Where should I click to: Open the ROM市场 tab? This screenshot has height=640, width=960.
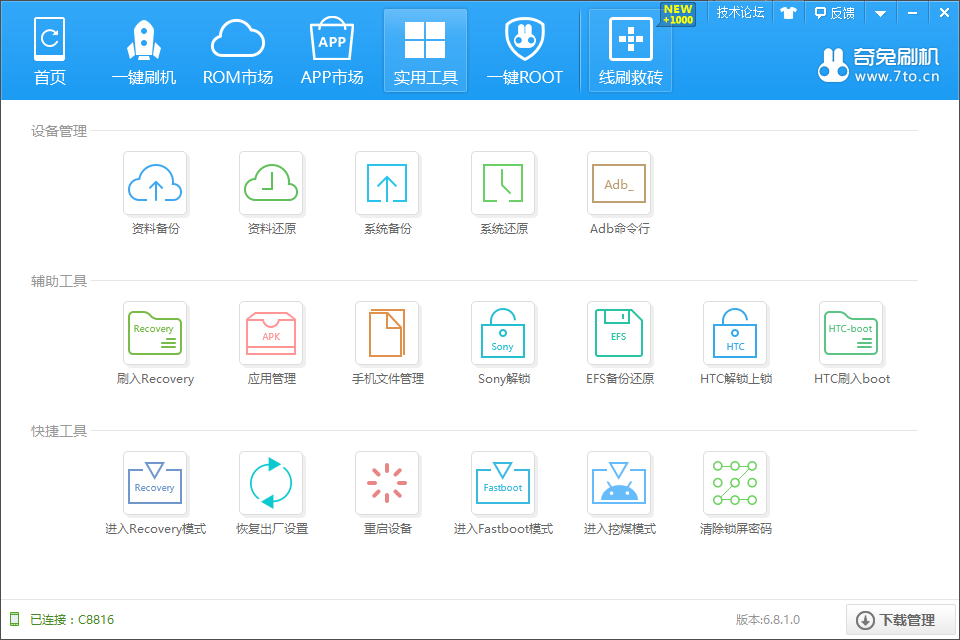[238, 50]
